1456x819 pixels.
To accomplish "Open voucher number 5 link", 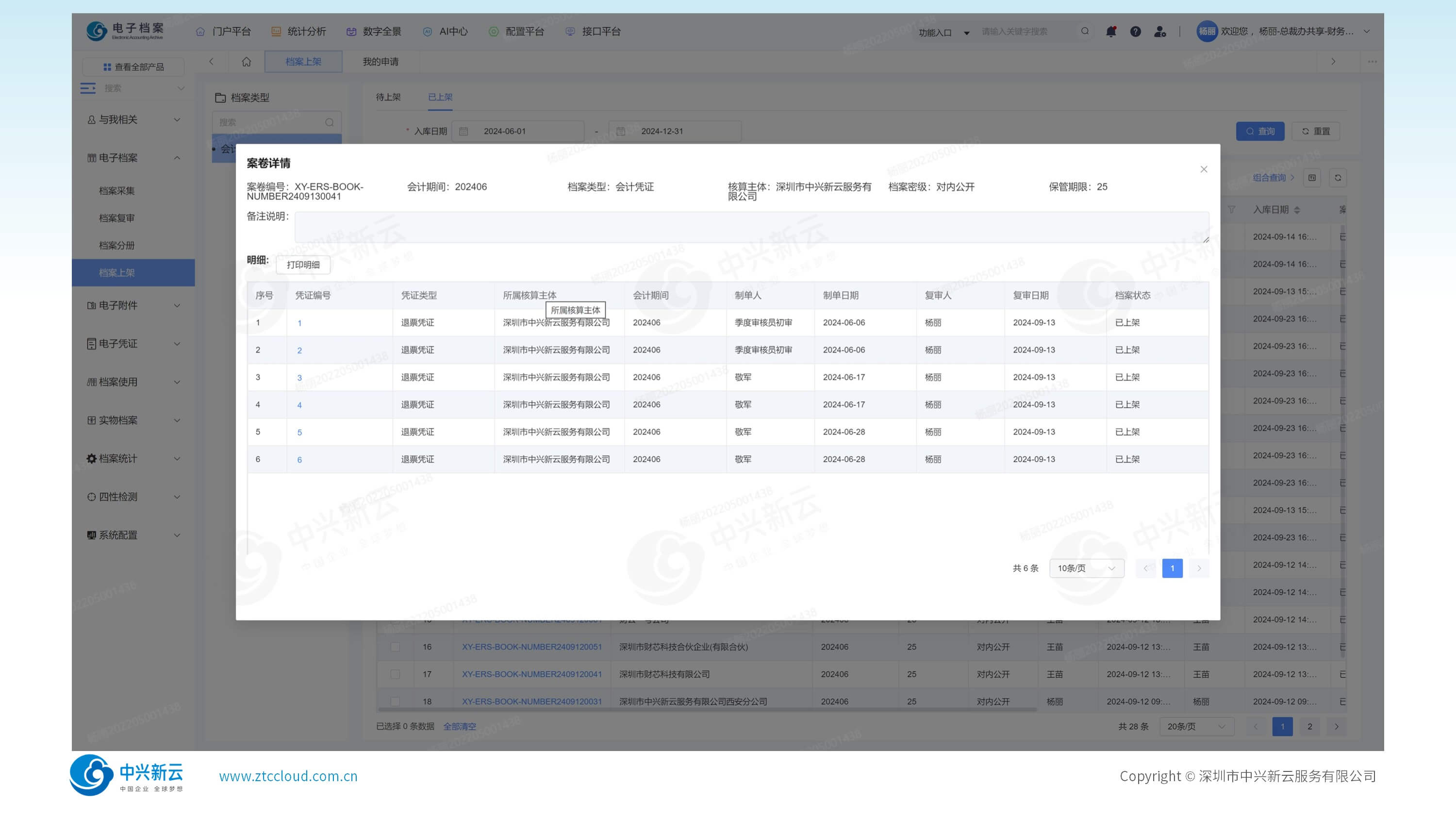I will pyautogui.click(x=299, y=433).
